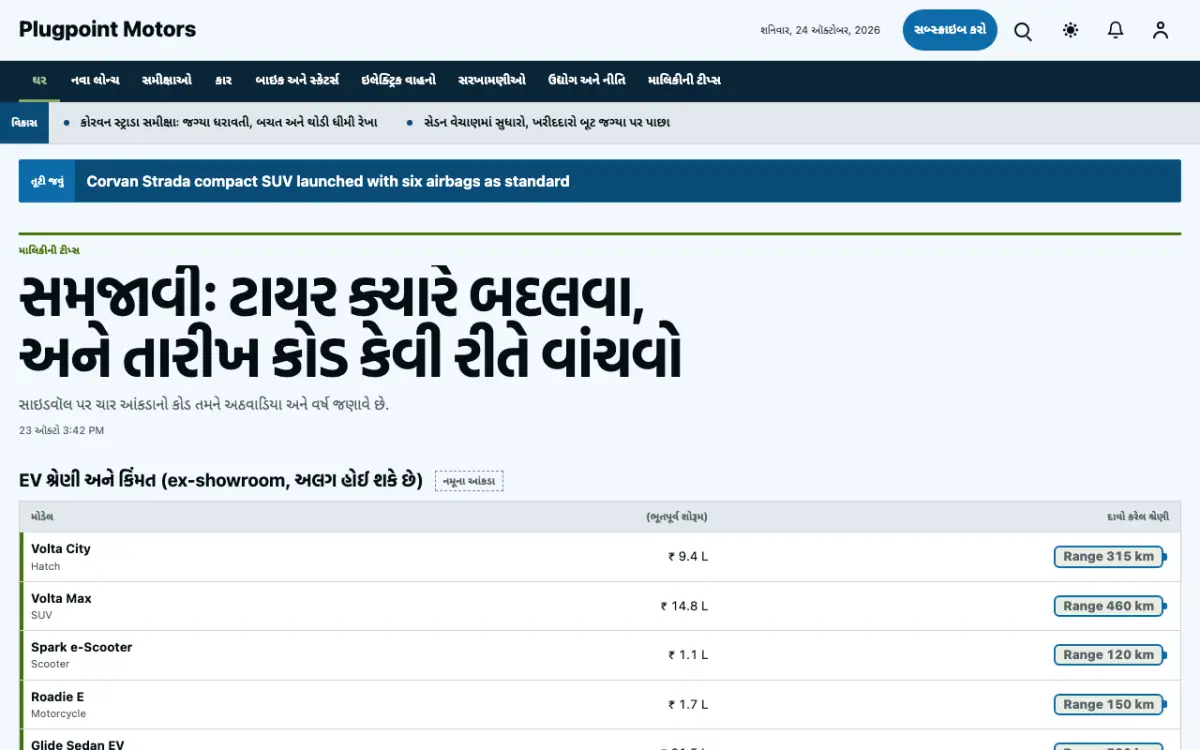Click the Range 460 km battery badge

click(x=1109, y=606)
